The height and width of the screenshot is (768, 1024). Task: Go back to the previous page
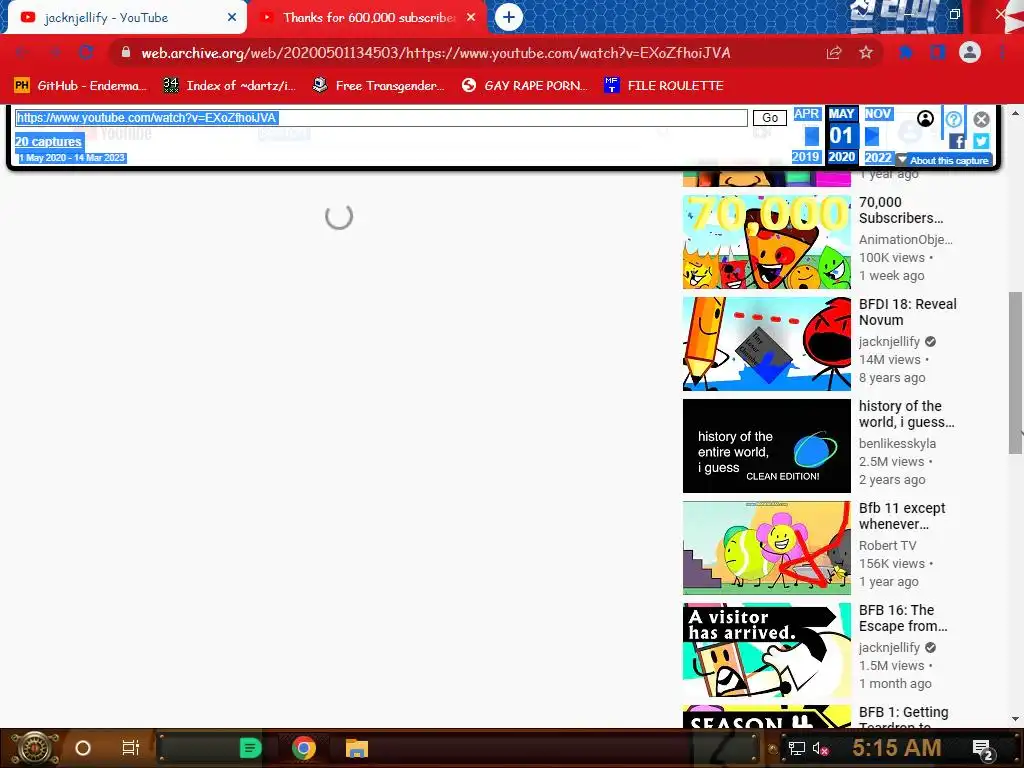[22, 53]
